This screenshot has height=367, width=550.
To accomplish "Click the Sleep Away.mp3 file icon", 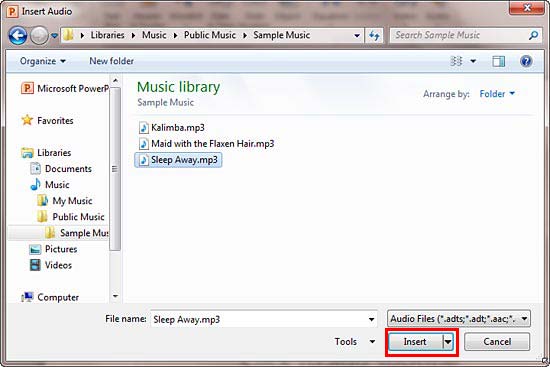I will [x=143, y=160].
